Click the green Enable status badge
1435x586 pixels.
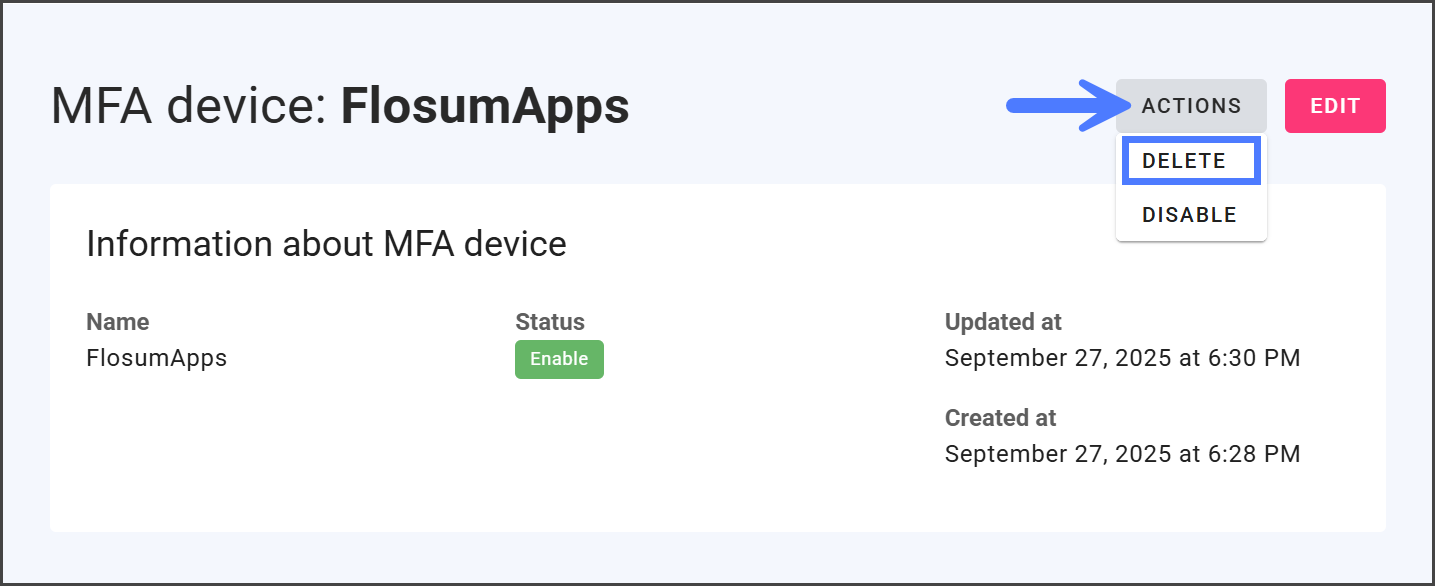pyautogui.click(x=559, y=359)
